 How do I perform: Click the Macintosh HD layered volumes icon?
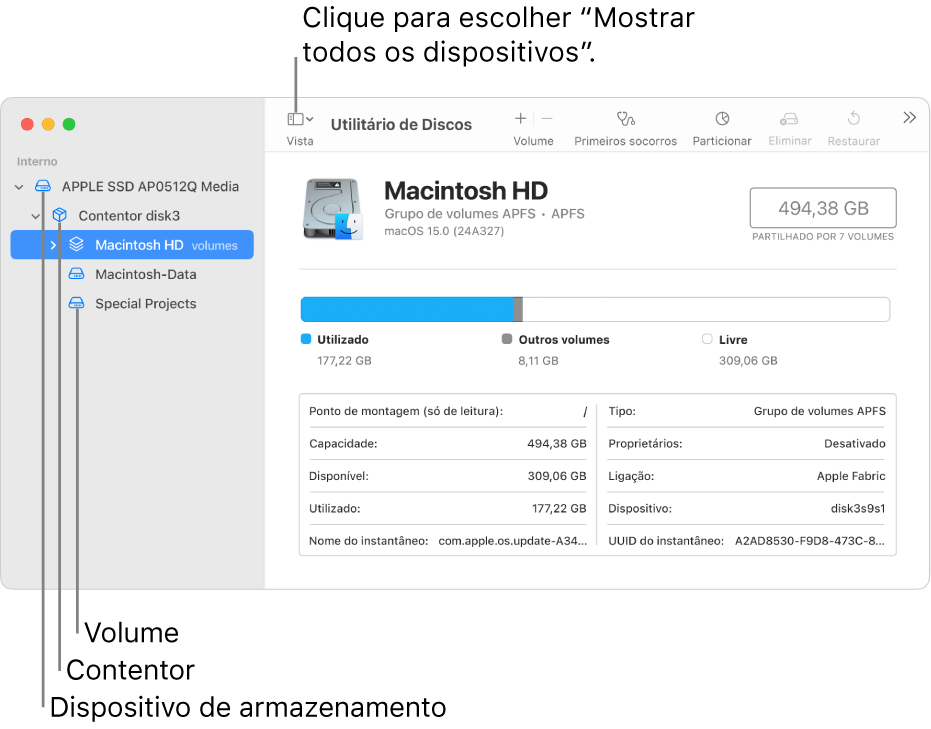77,244
